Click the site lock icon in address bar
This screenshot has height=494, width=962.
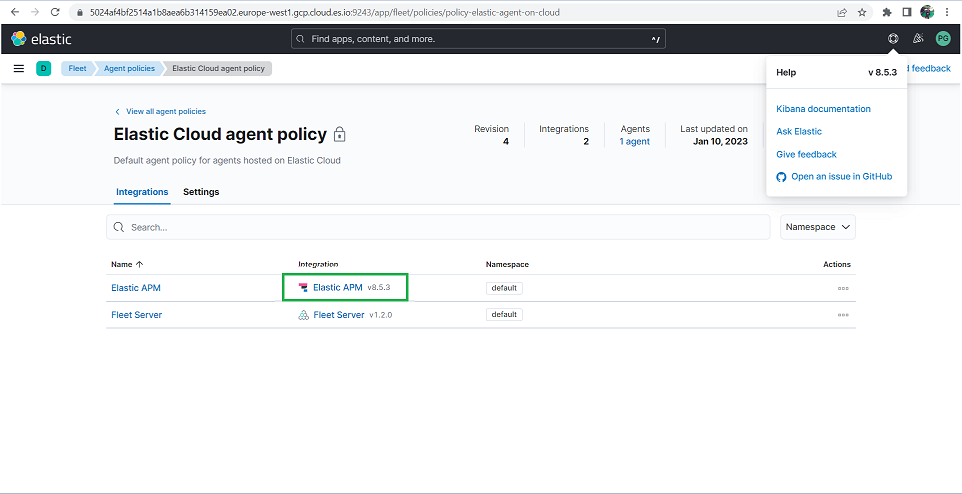click(80, 12)
